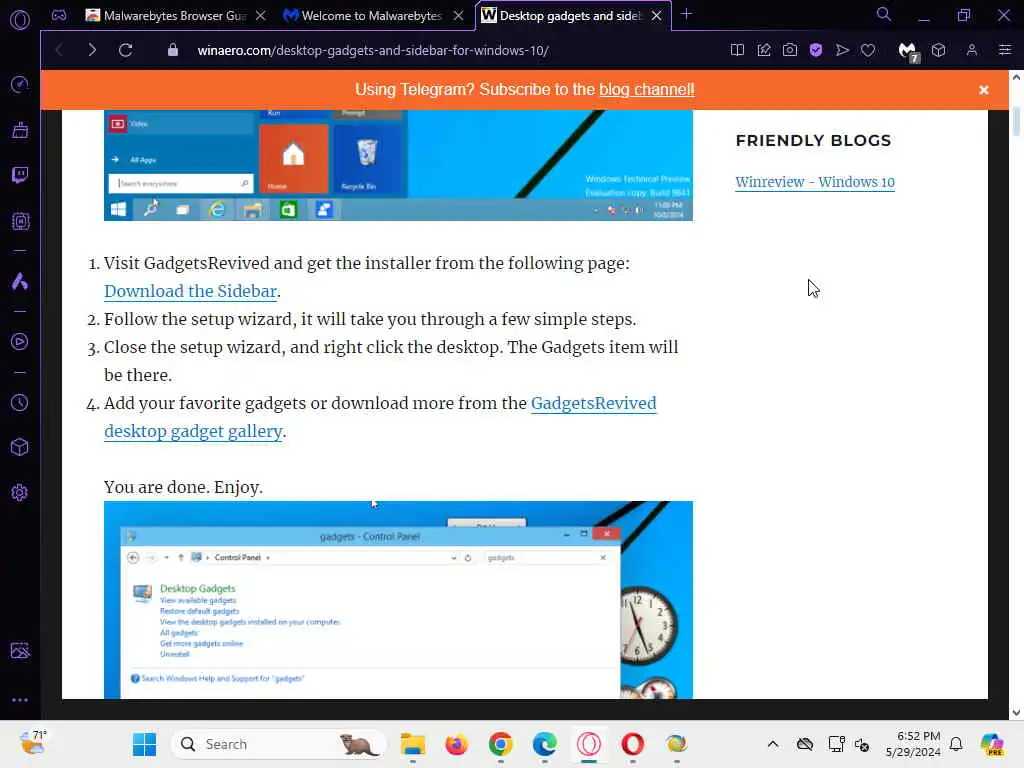
Task: Open GX Cleaner broom icon in sidebar
Action: [x=20, y=131]
